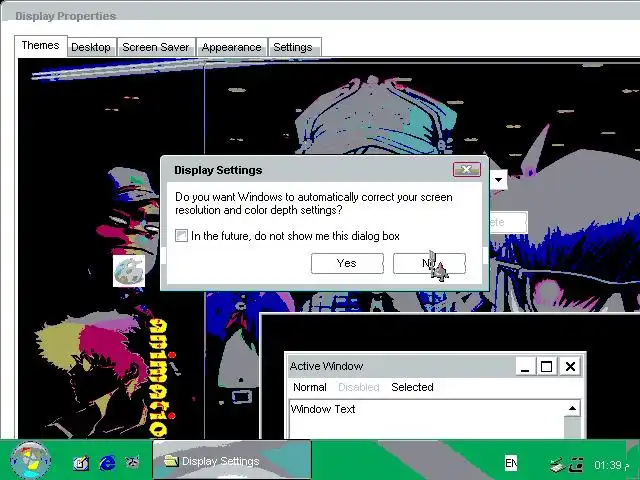Click the Yes button in Display Settings
Image resolution: width=640 pixels, height=480 pixels.
click(347, 263)
